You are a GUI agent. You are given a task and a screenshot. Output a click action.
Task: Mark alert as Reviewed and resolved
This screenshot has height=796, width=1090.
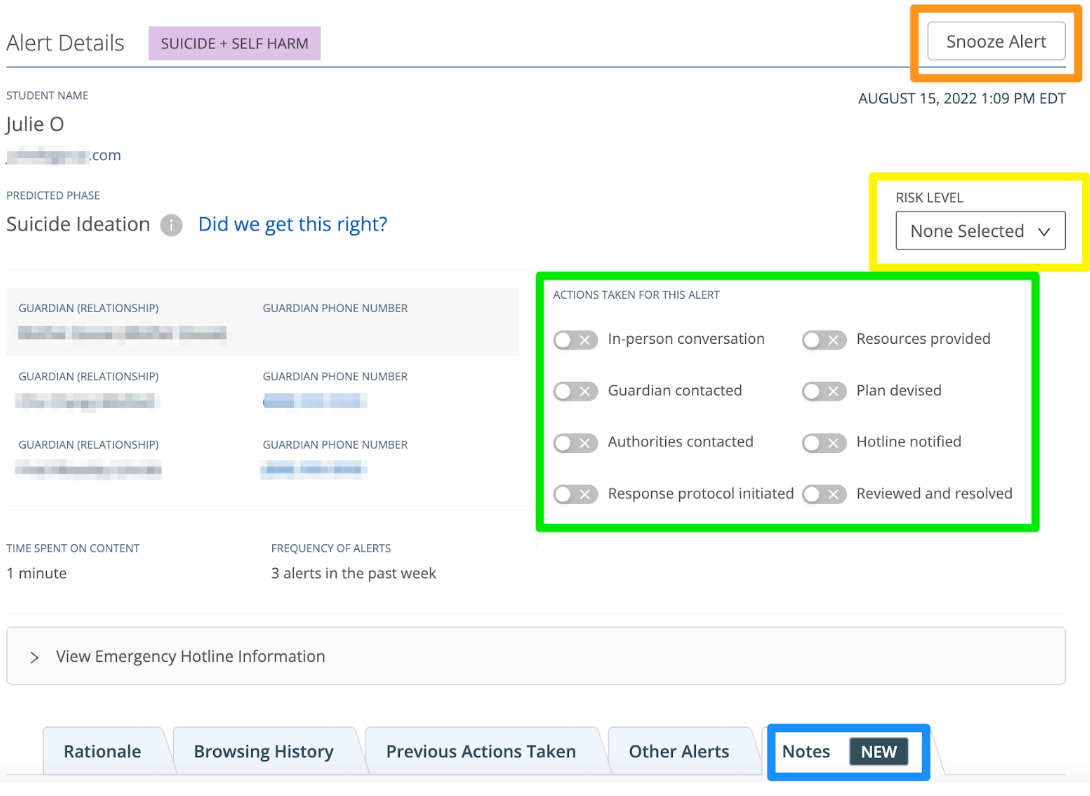[824, 494]
